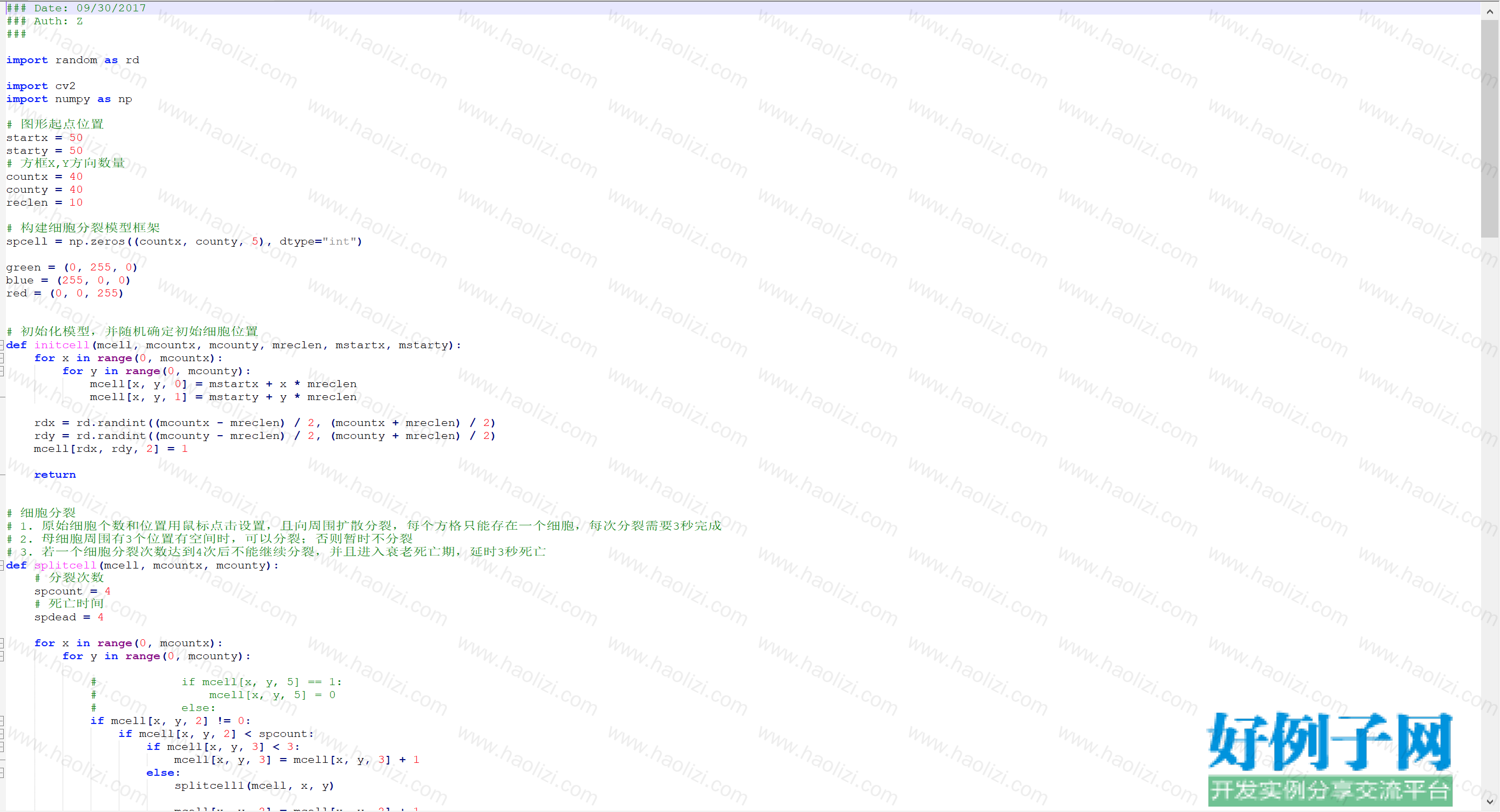Click the 'spdead = 4' line
The width and height of the screenshot is (1500, 812).
pos(69,618)
